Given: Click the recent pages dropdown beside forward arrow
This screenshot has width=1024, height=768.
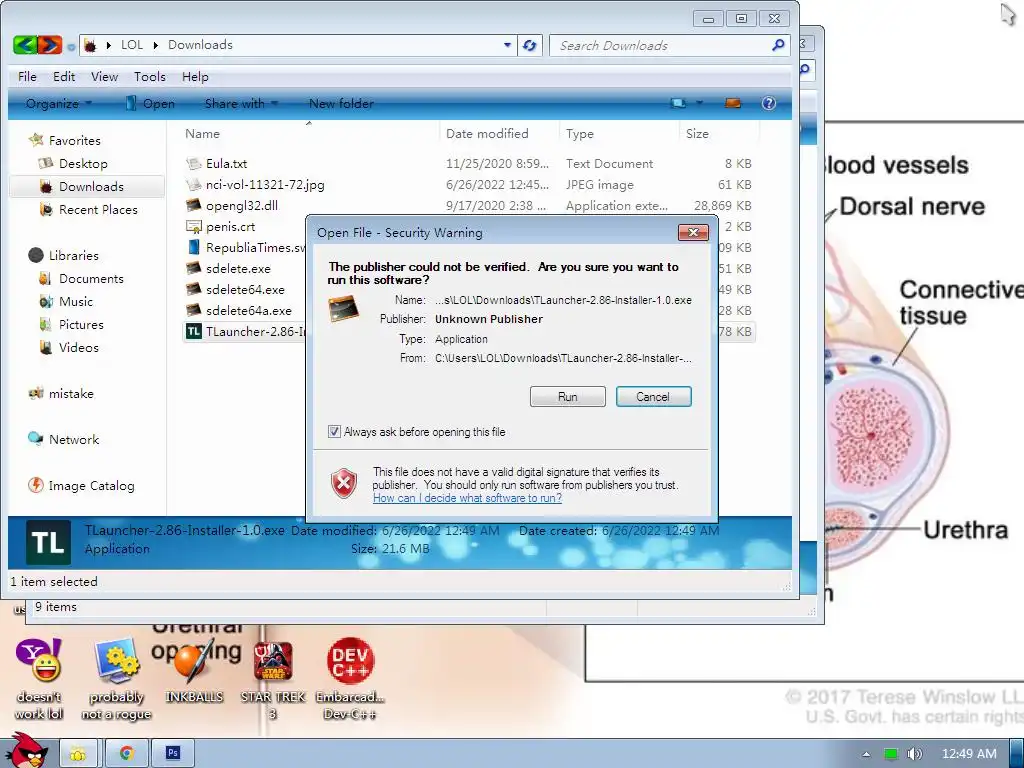Looking at the screenshot, I should click(71, 46).
